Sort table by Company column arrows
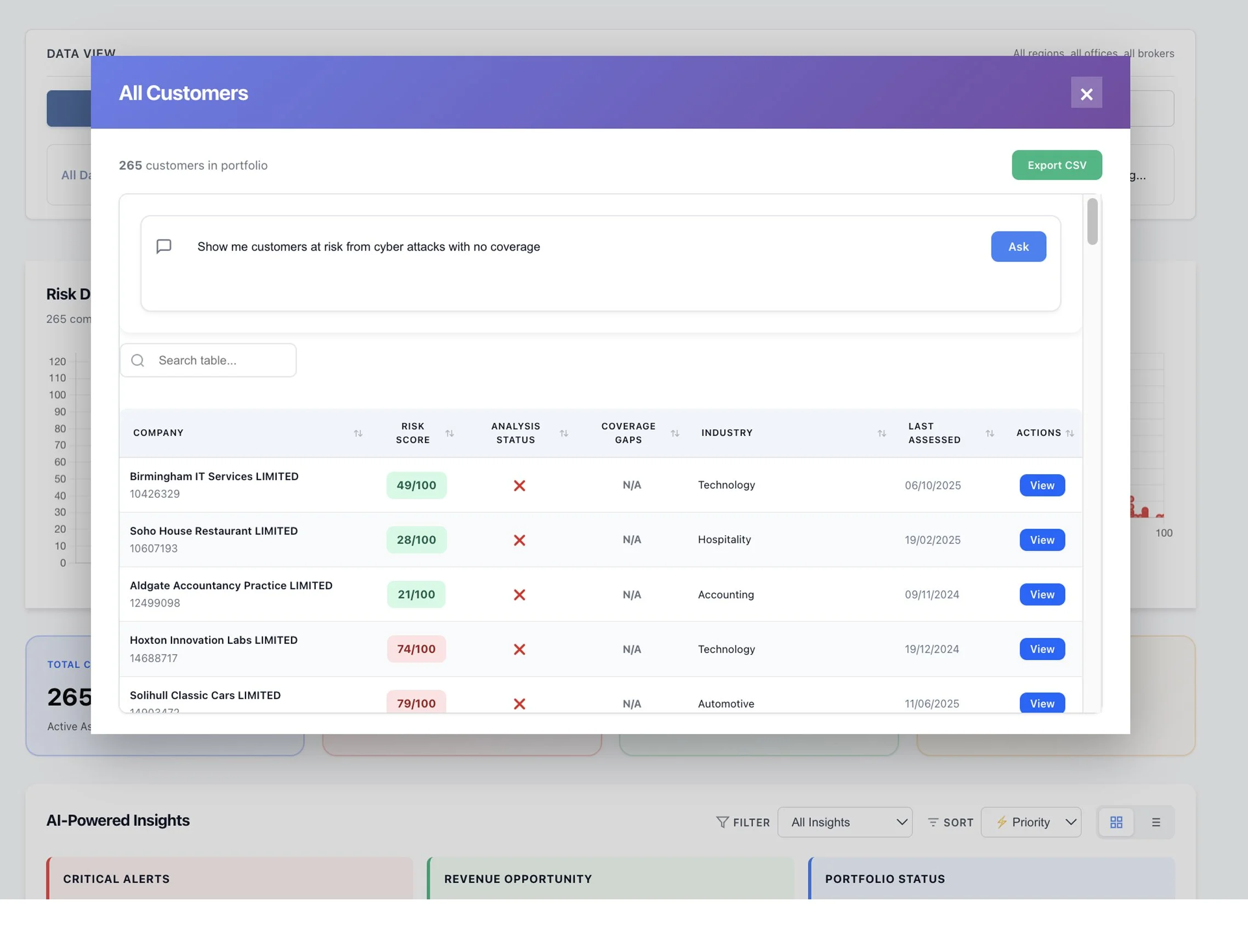 point(358,433)
